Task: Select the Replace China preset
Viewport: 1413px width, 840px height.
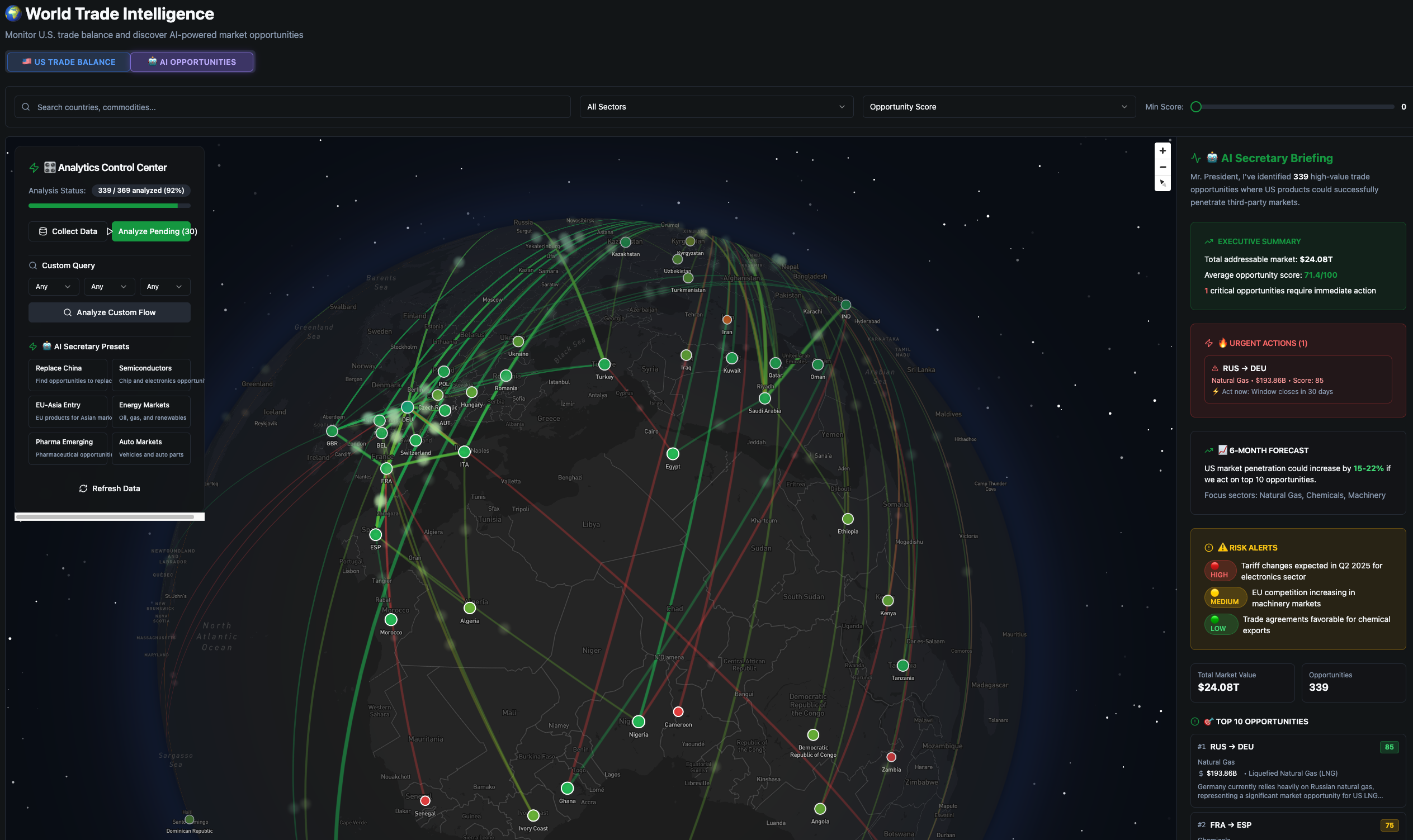Action: click(69, 373)
